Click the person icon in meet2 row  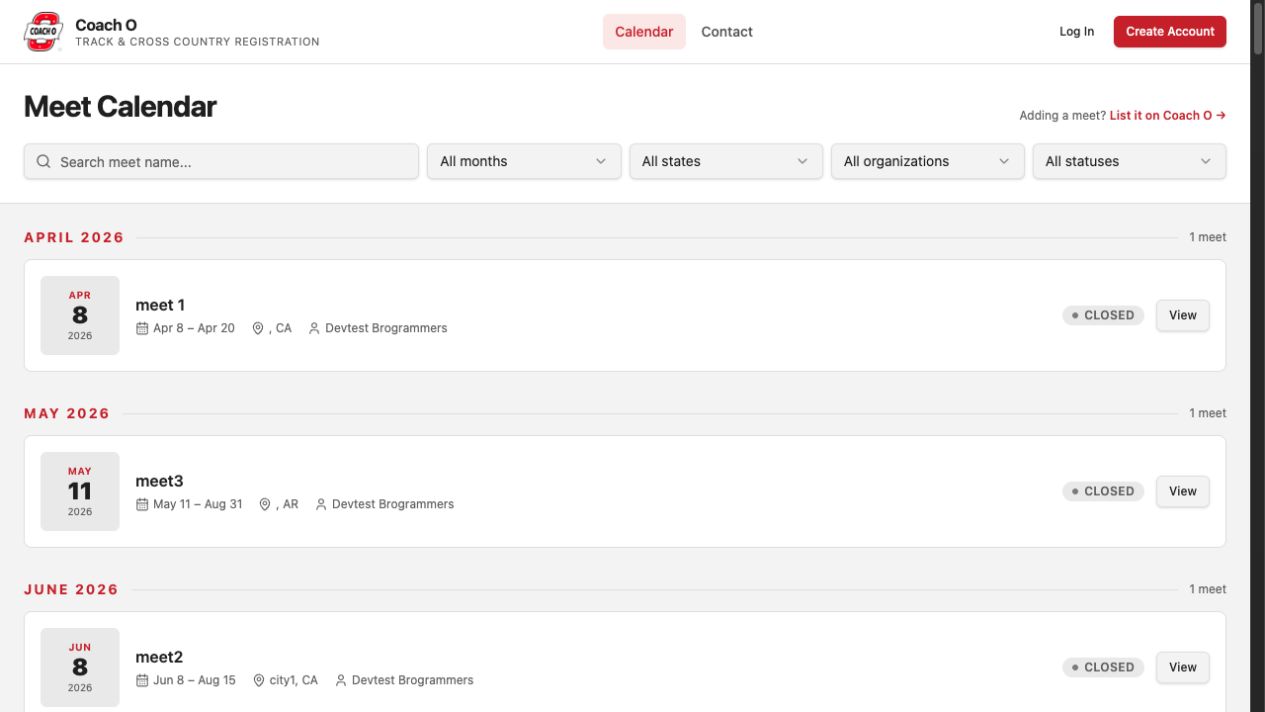pyautogui.click(x=341, y=680)
